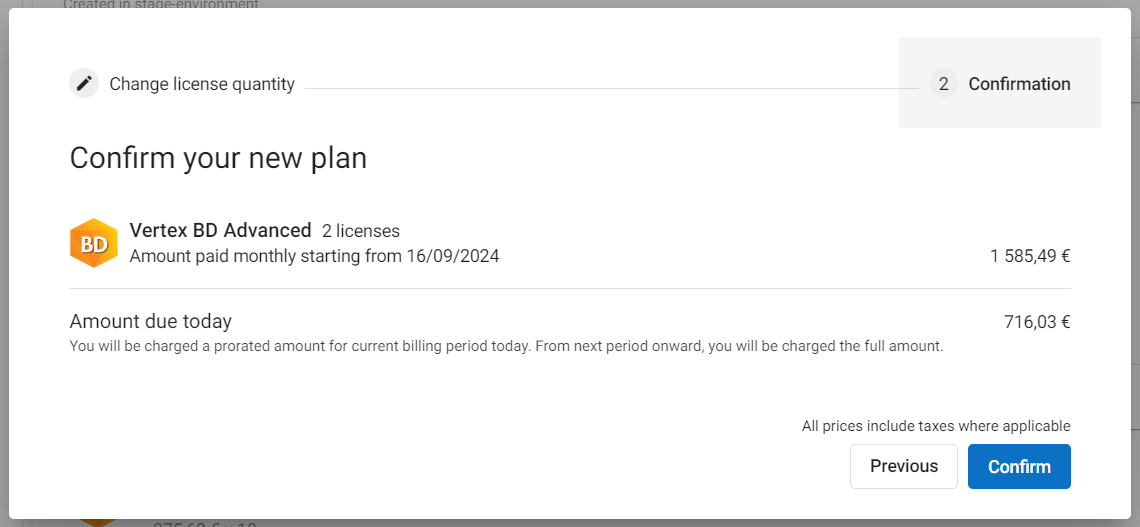Click the 1 585,49 € monthly price

click(1030, 256)
